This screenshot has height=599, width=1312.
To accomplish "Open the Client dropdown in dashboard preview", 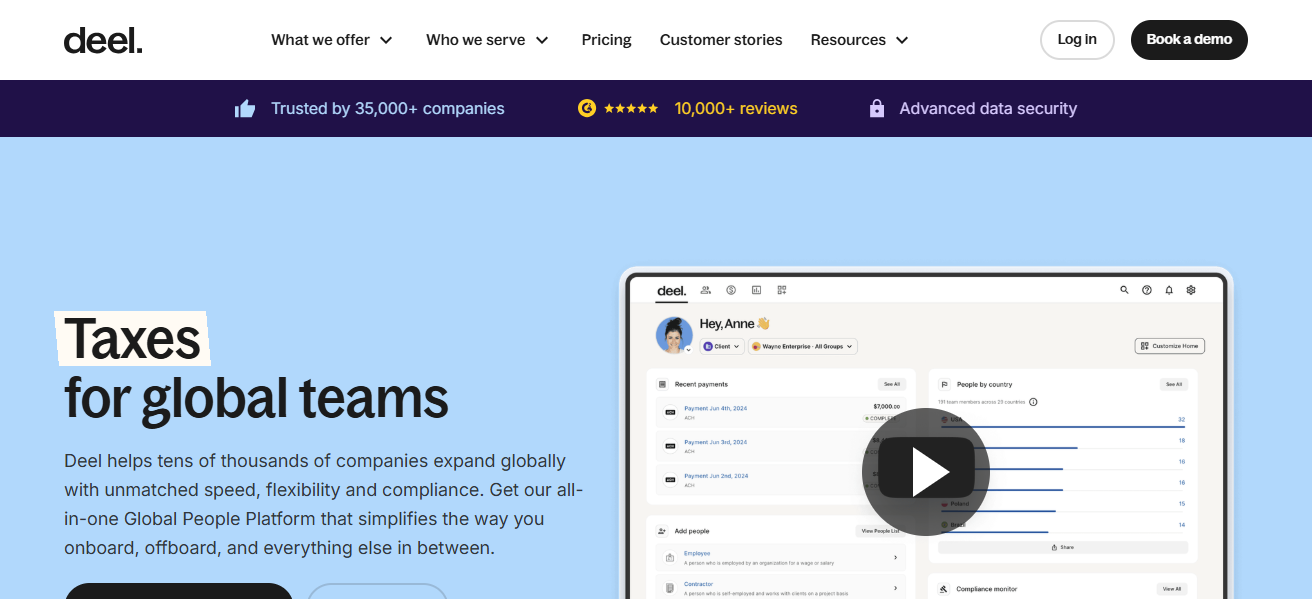I will tap(721, 346).
